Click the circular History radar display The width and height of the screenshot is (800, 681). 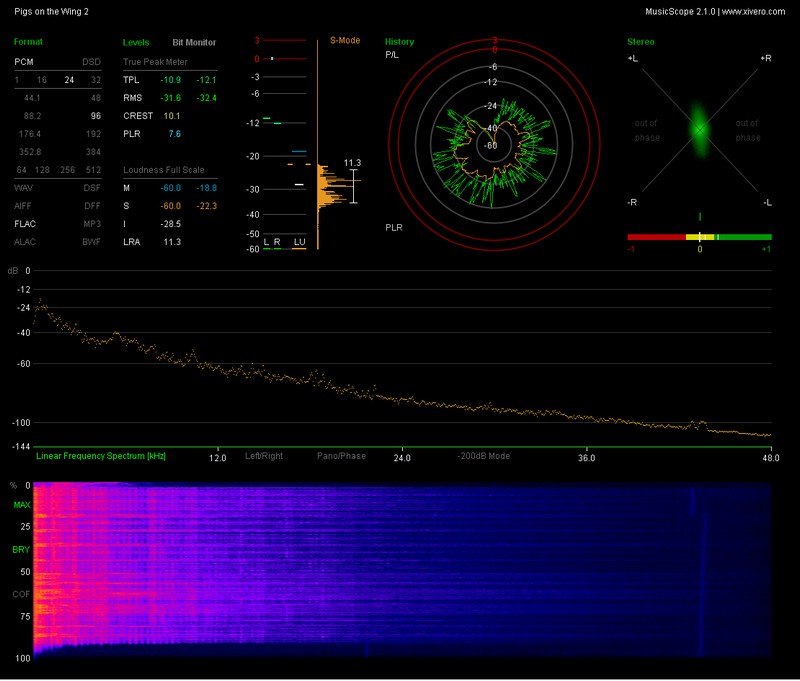click(492, 143)
